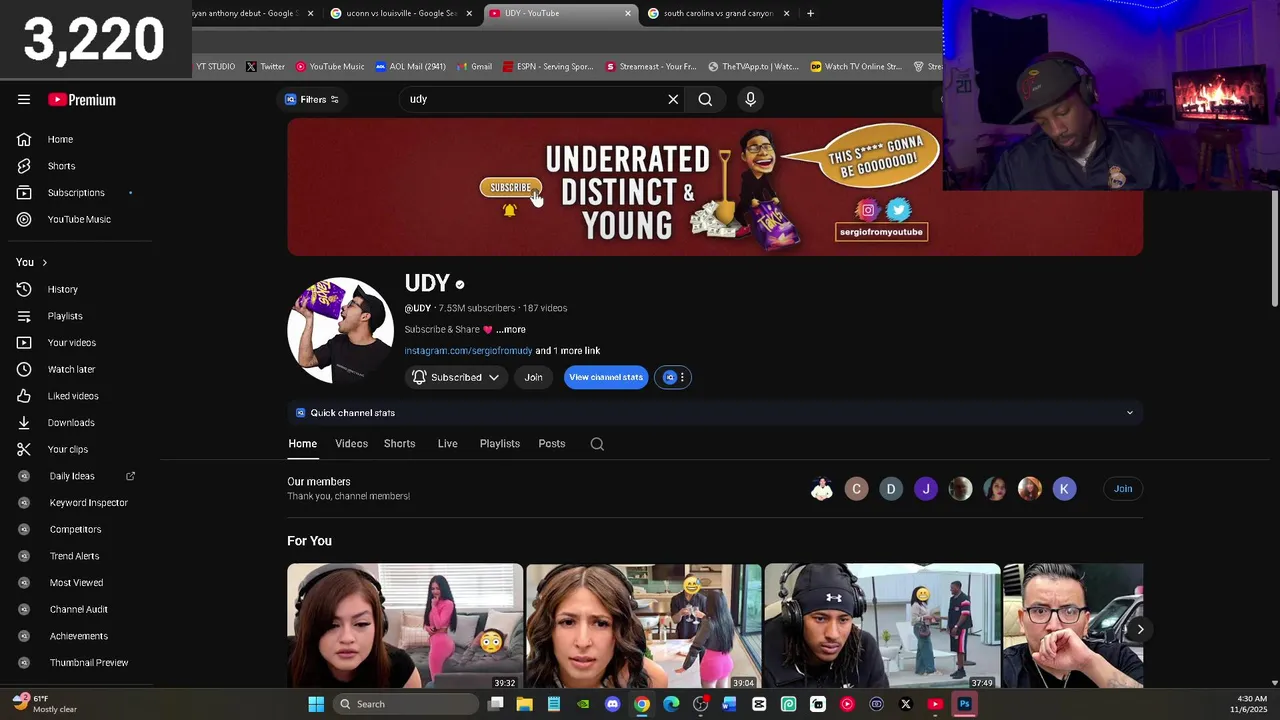Click the search magnifier button
The image size is (1280, 720).
coord(705,99)
